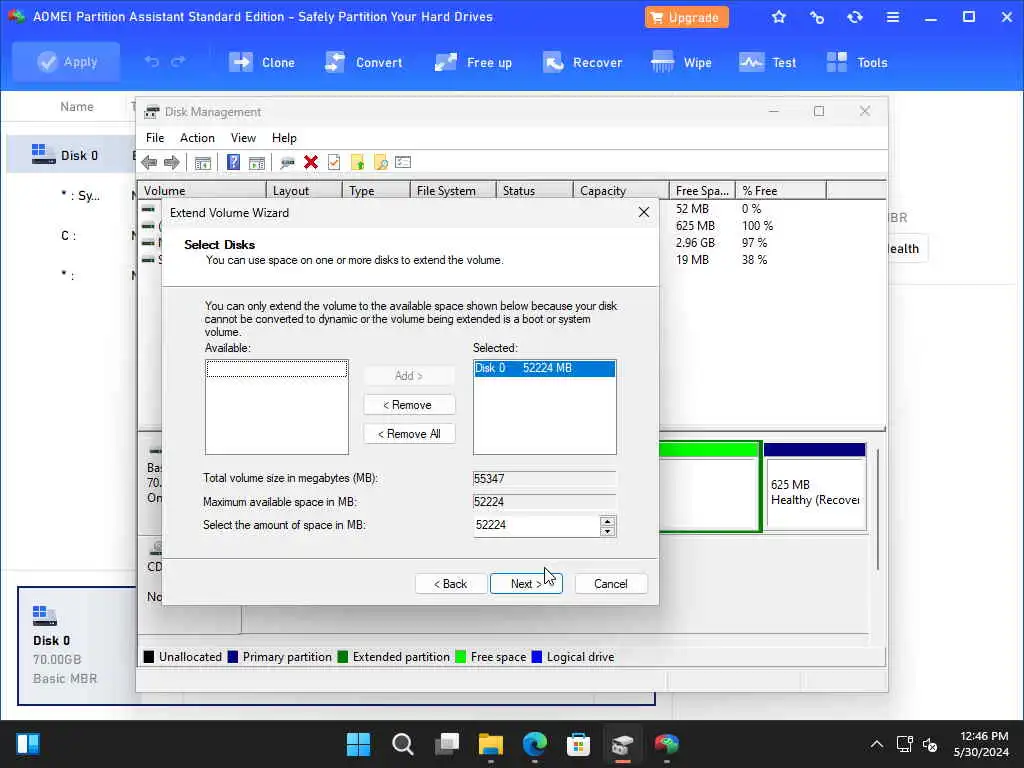Click the Properties checkmark icon in toolbar
This screenshot has height=768, width=1024.
(334, 162)
